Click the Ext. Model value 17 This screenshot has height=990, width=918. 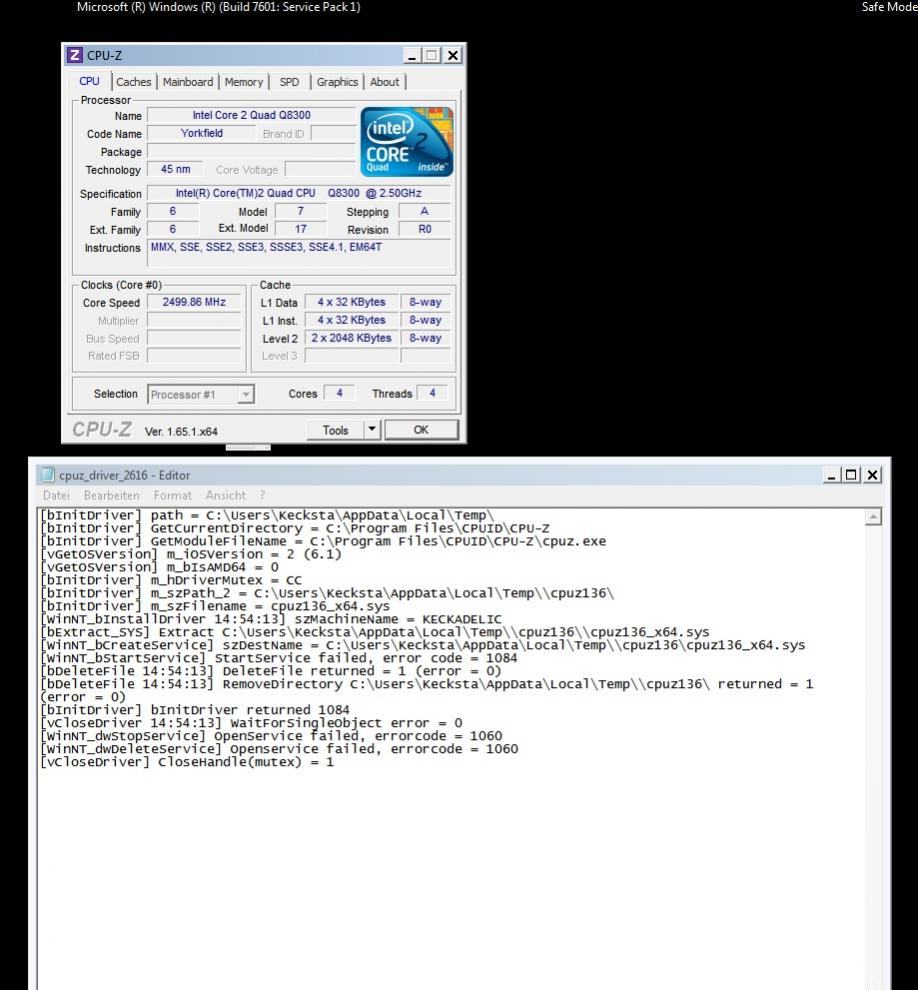pyautogui.click(x=301, y=229)
